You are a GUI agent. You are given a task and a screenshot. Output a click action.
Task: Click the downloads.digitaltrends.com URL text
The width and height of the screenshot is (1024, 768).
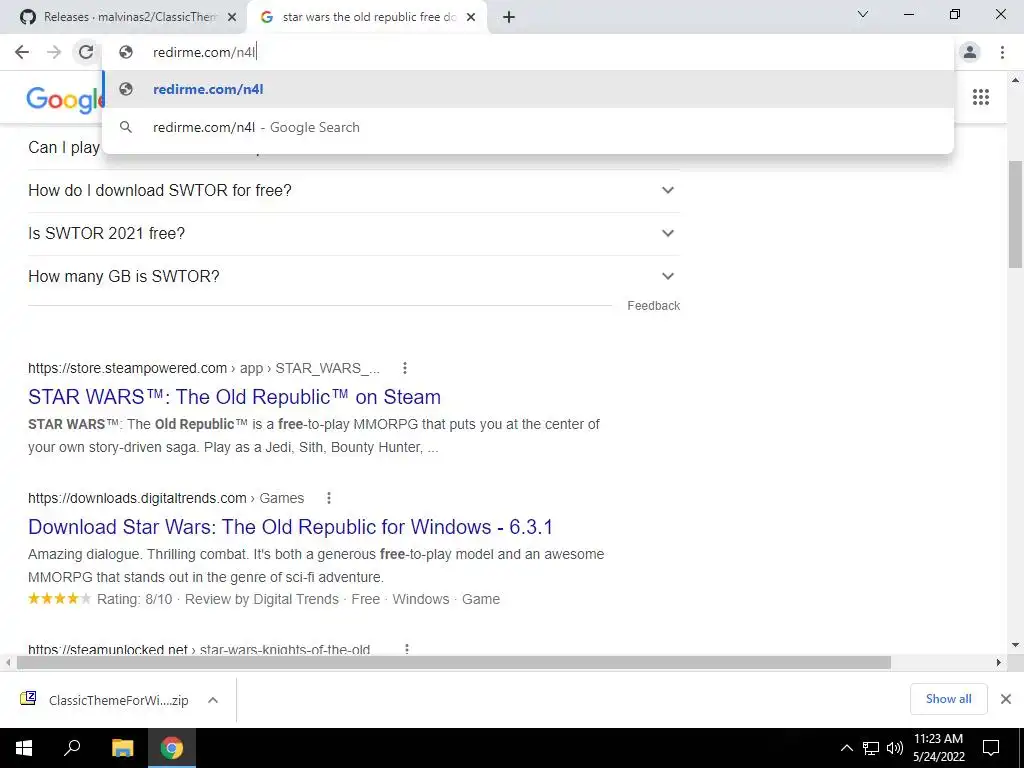tap(137, 498)
